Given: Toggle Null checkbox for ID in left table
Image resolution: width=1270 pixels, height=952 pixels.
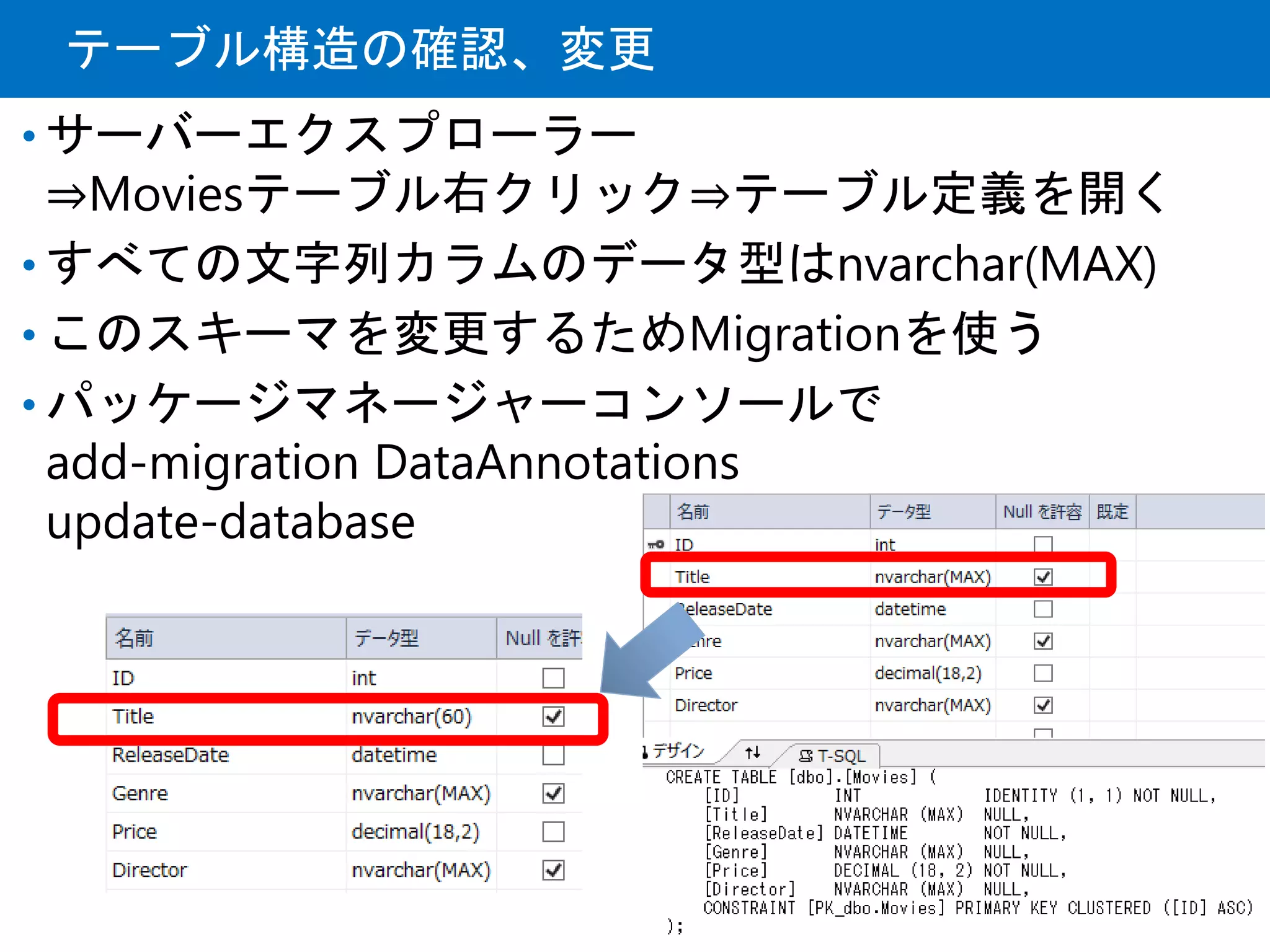Looking at the screenshot, I should (x=553, y=678).
